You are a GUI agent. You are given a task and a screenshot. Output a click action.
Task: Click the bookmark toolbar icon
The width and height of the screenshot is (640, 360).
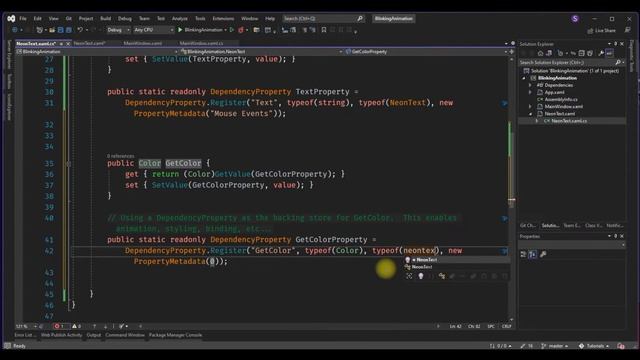324,30
